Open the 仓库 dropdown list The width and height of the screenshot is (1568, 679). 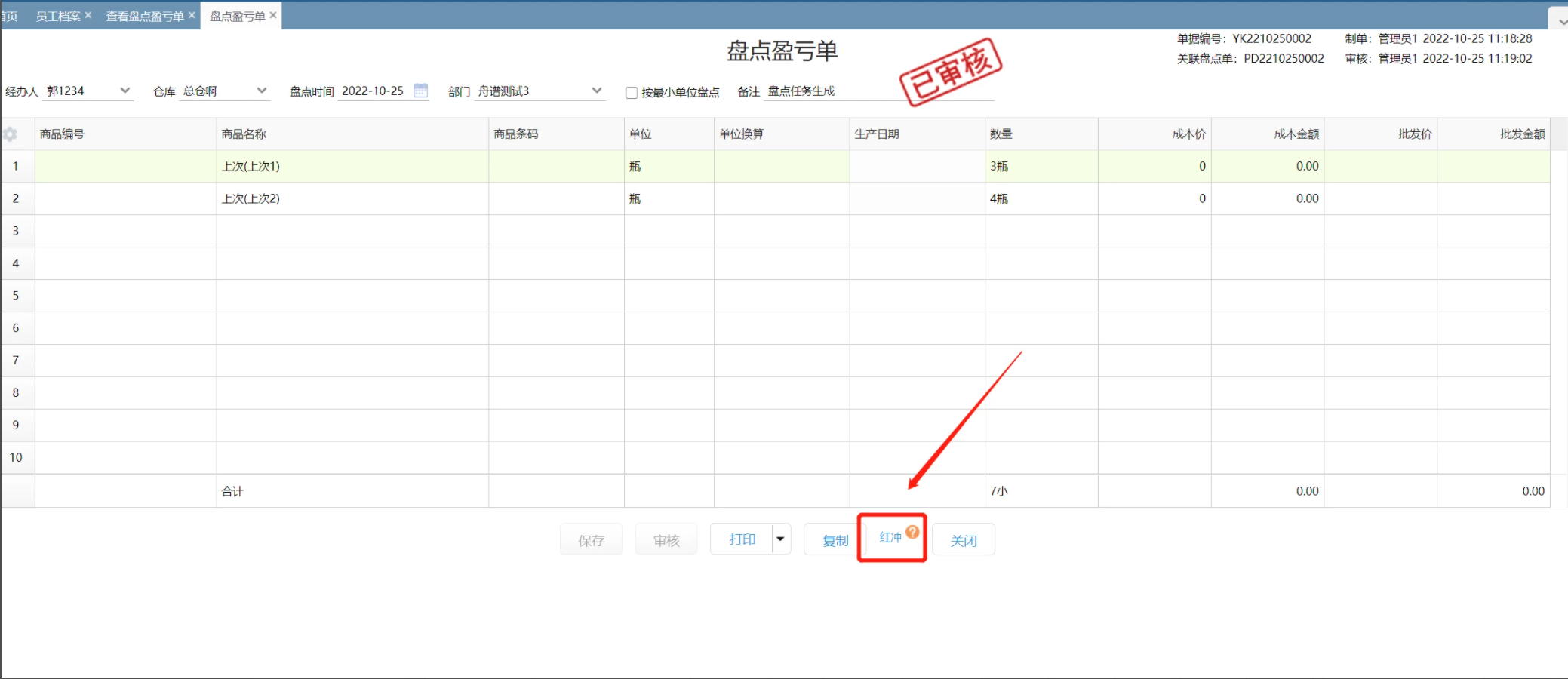pos(262,91)
